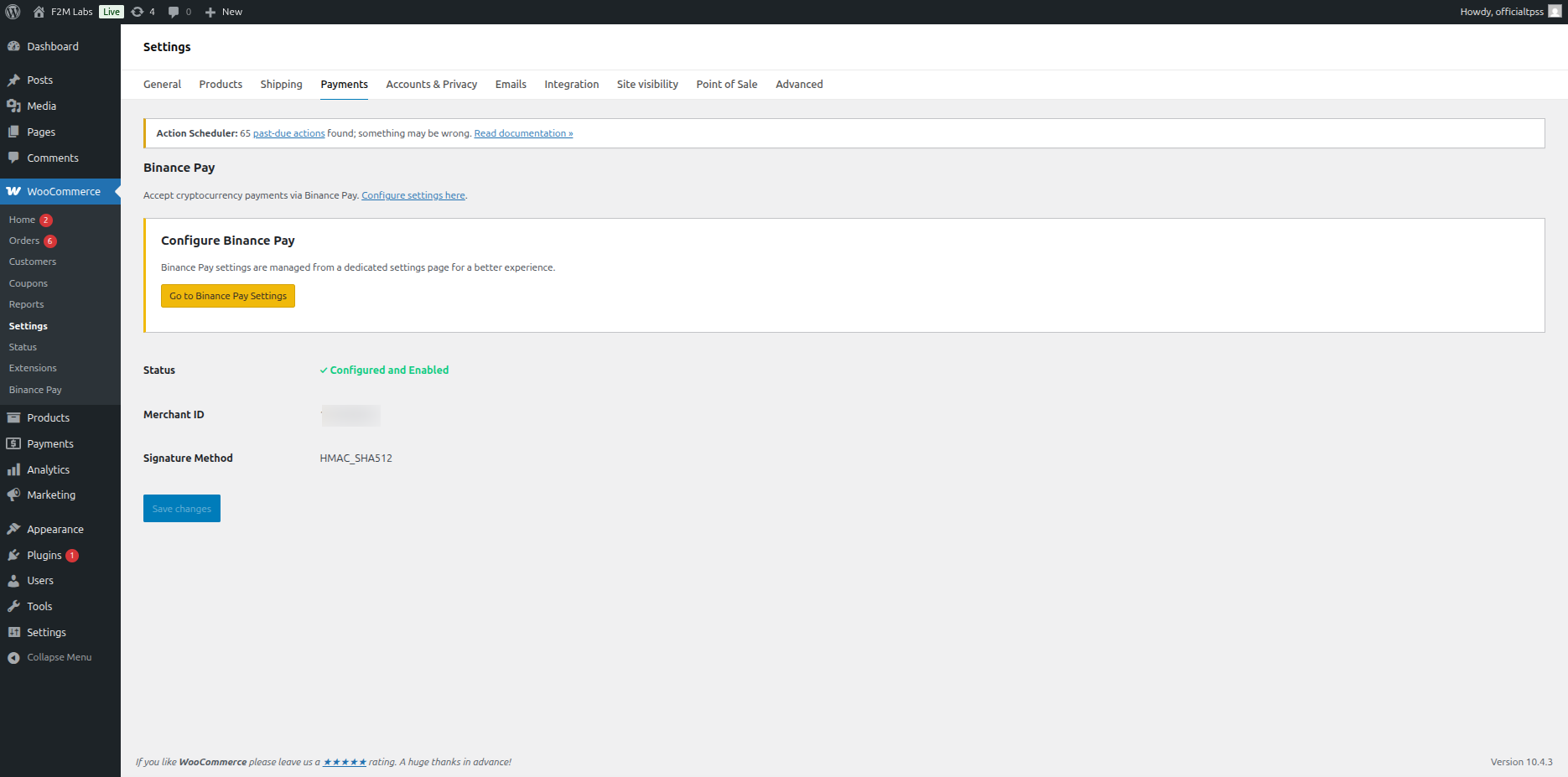Select Binance Pay in WooCommerce submenu

[35, 391]
